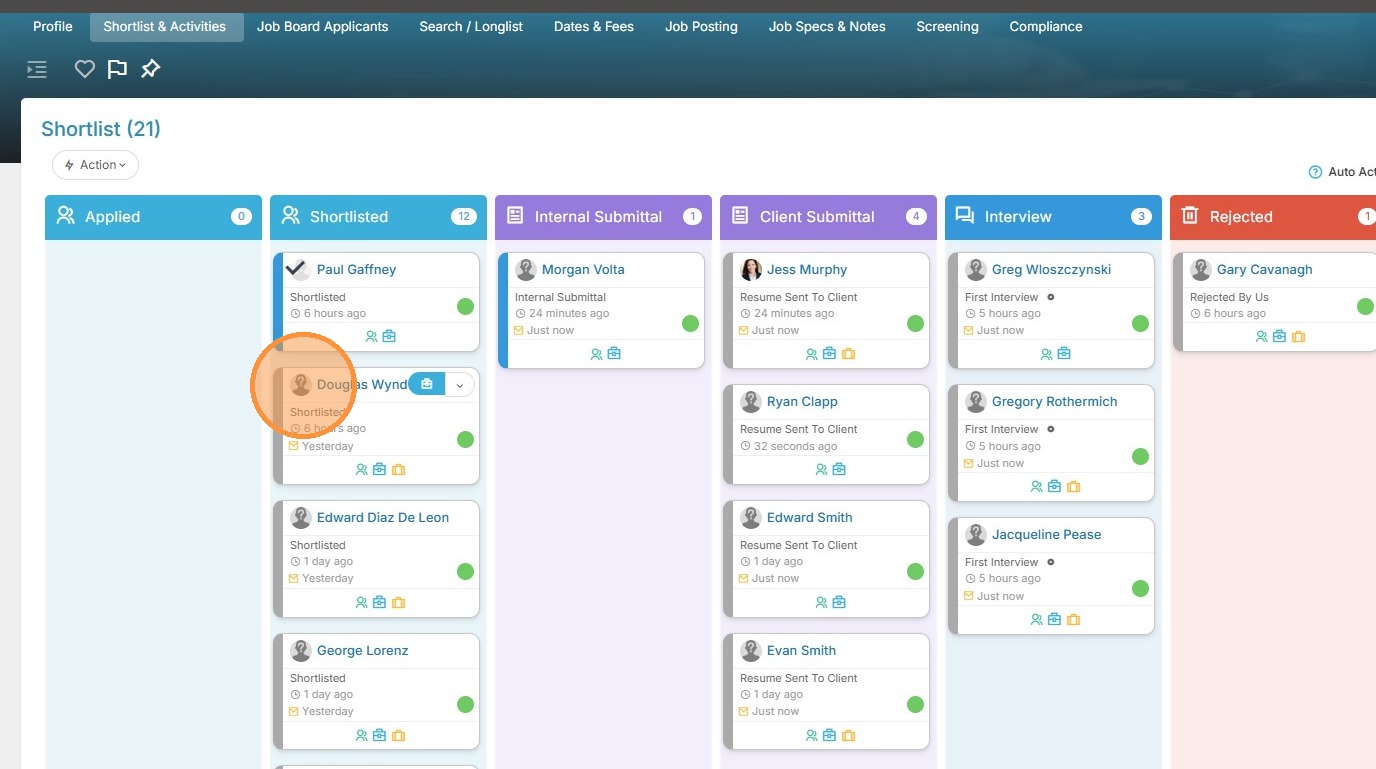Switch to the Compliance tab

click(x=1046, y=27)
